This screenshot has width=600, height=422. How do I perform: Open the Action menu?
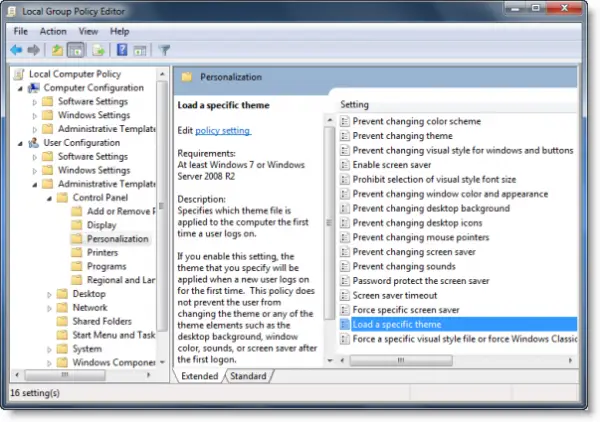pyautogui.click(x=53, y=31)
